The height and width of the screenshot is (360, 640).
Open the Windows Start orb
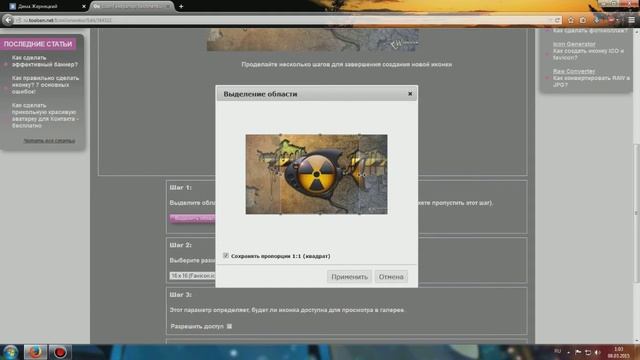(x=10, y=352)
